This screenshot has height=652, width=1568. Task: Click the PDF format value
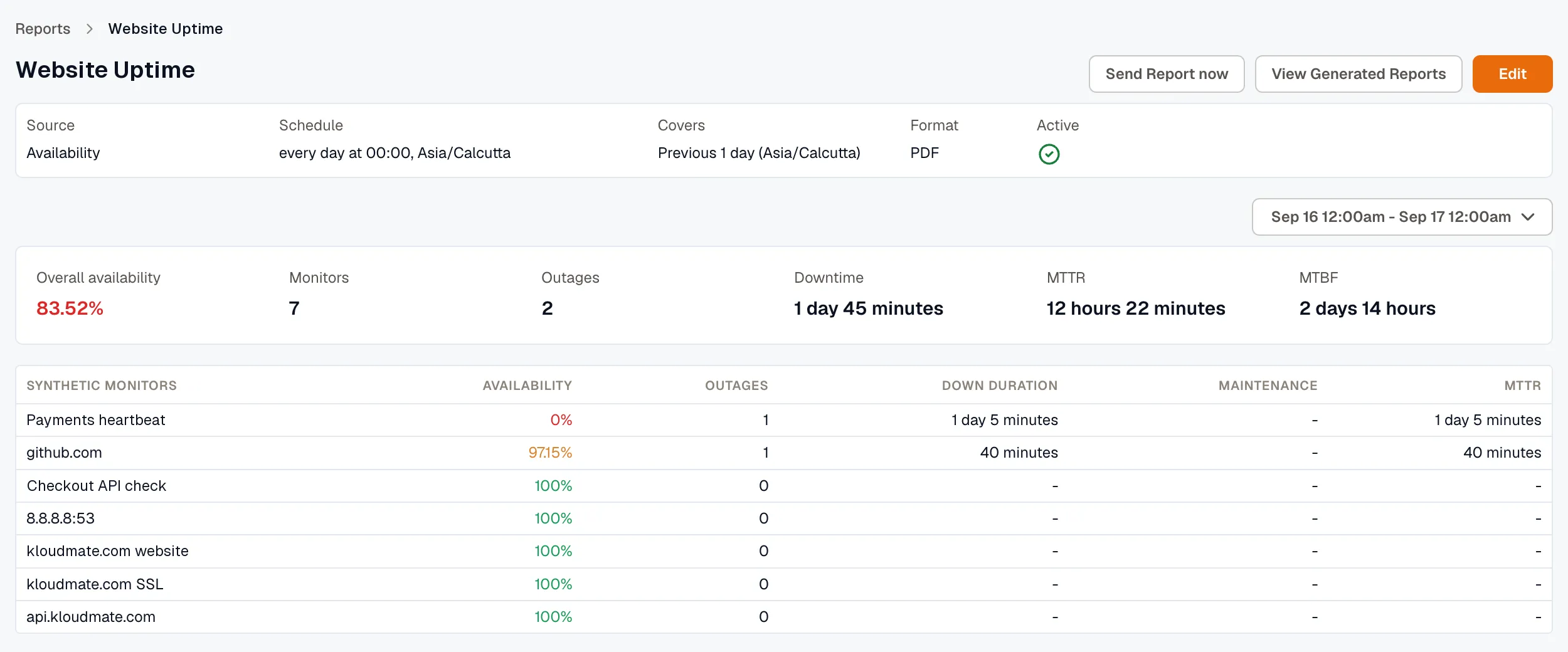924,153
